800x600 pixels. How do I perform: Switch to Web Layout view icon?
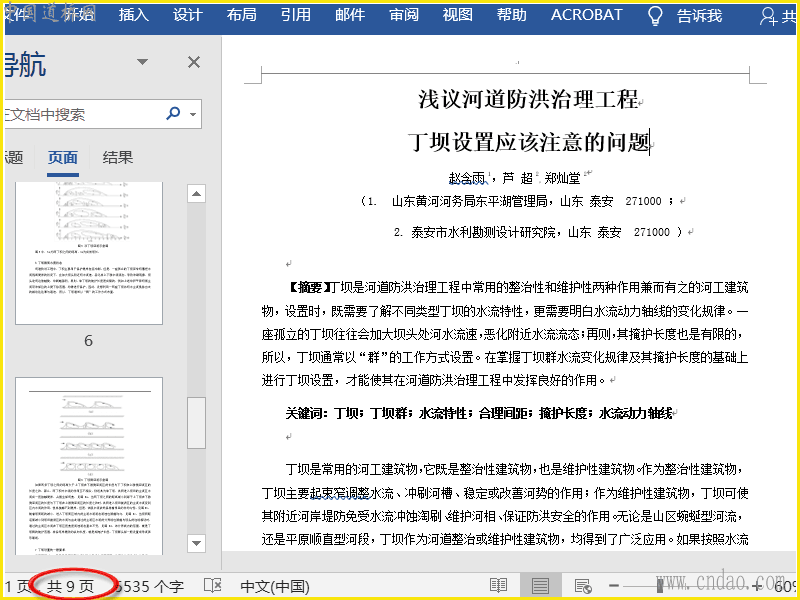(582, 585)
